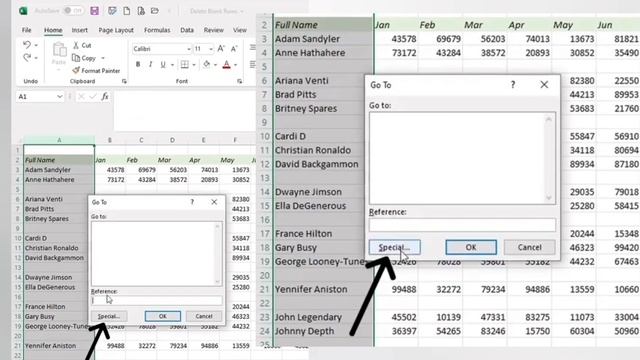Switch to the Review tab
The image size is (640, 360).
(213, 30)
